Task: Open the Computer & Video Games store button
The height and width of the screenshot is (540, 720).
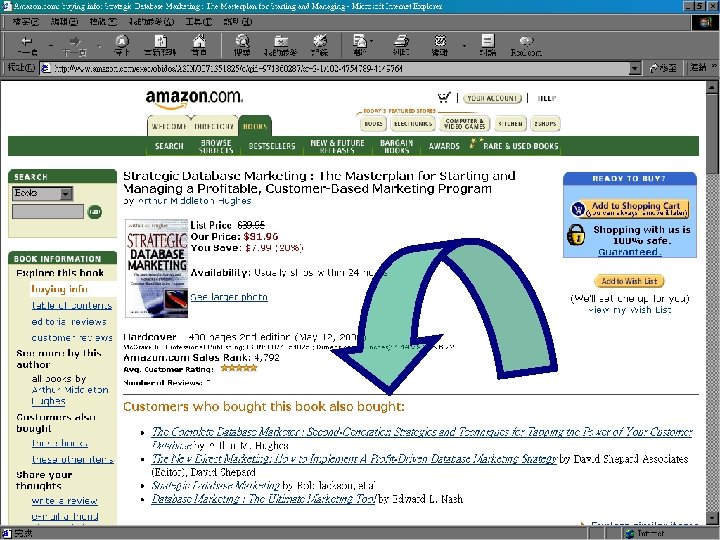Action: click(464, 124)
